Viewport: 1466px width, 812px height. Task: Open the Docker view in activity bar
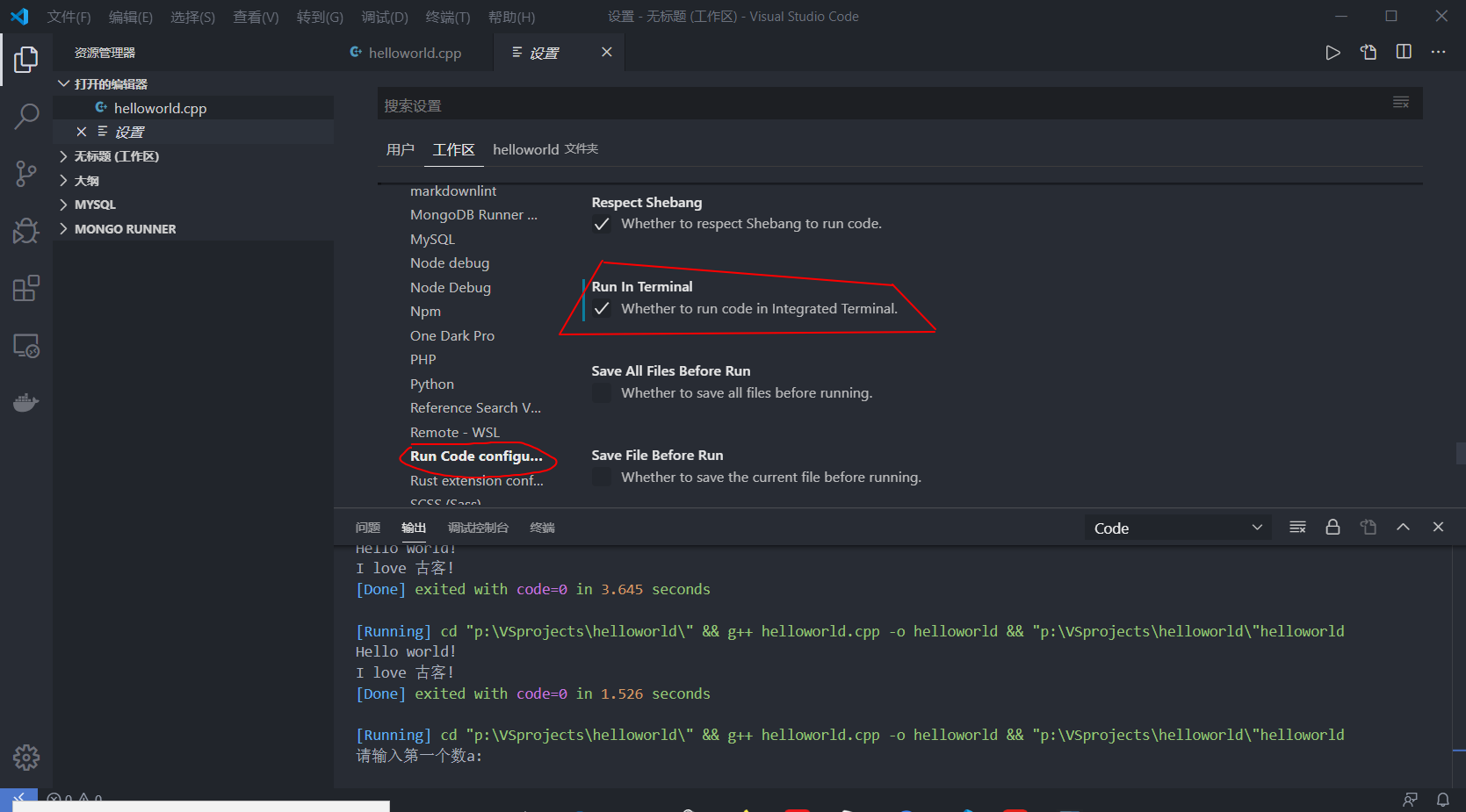(26, 403)
